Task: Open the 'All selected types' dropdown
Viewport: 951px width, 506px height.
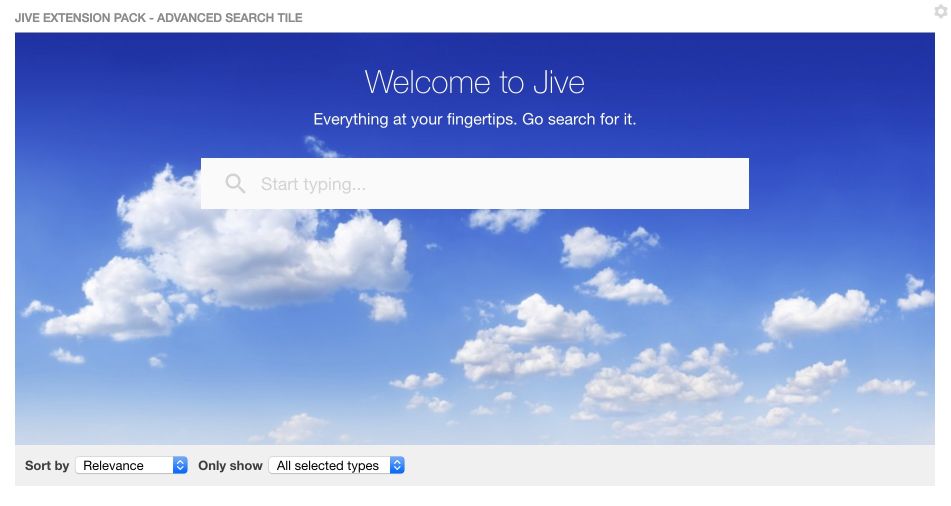Action: pyautogui.click(x=337, y=465)
